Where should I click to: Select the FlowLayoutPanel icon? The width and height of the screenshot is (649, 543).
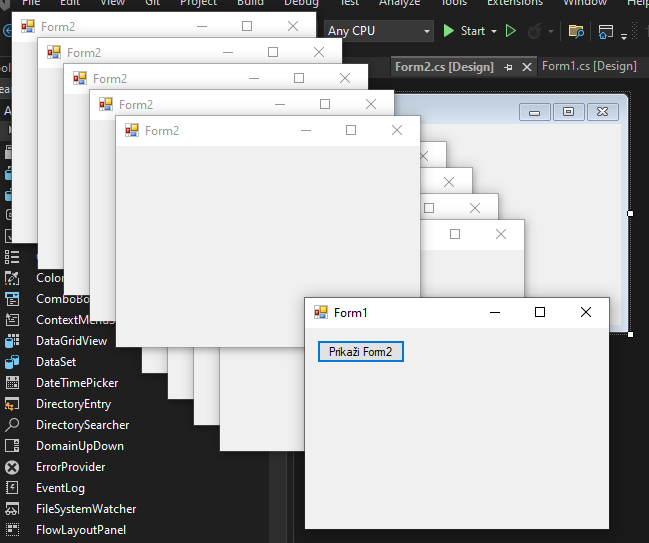[13, 530]
